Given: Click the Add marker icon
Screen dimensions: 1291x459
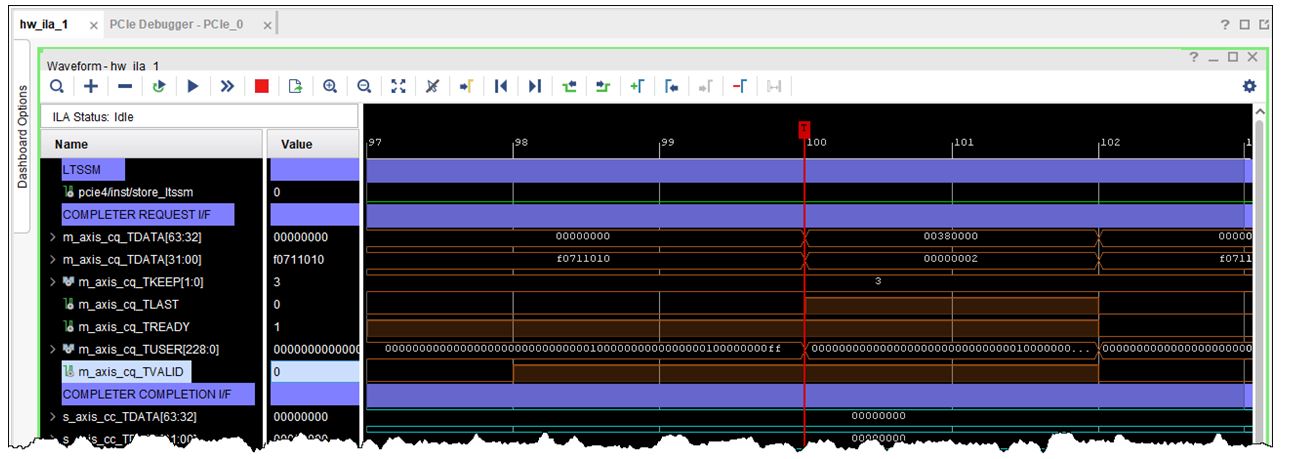Looking at the screenshot, I should point(637,86).
